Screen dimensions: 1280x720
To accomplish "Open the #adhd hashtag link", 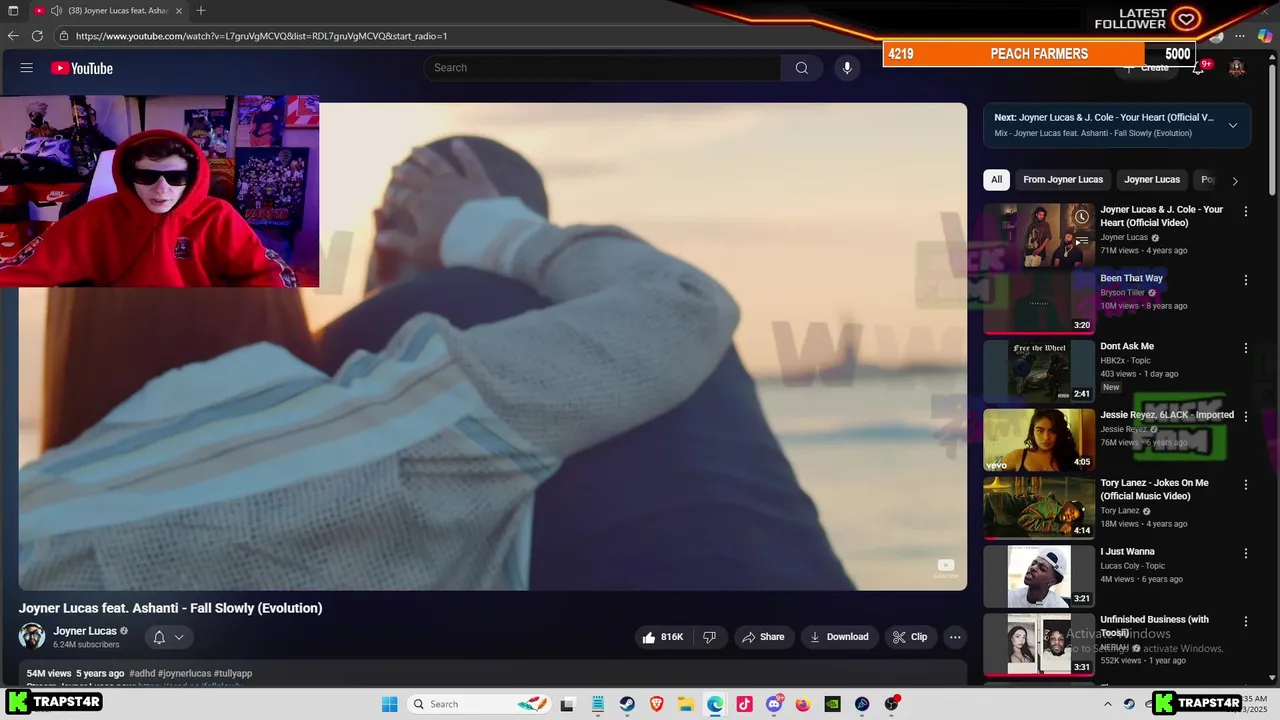I will [142, 674].
